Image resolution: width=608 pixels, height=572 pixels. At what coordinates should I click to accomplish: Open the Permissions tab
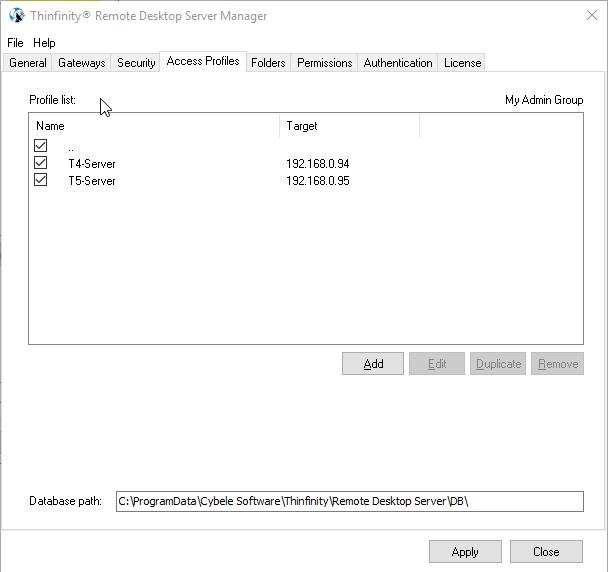pos(325,63)
